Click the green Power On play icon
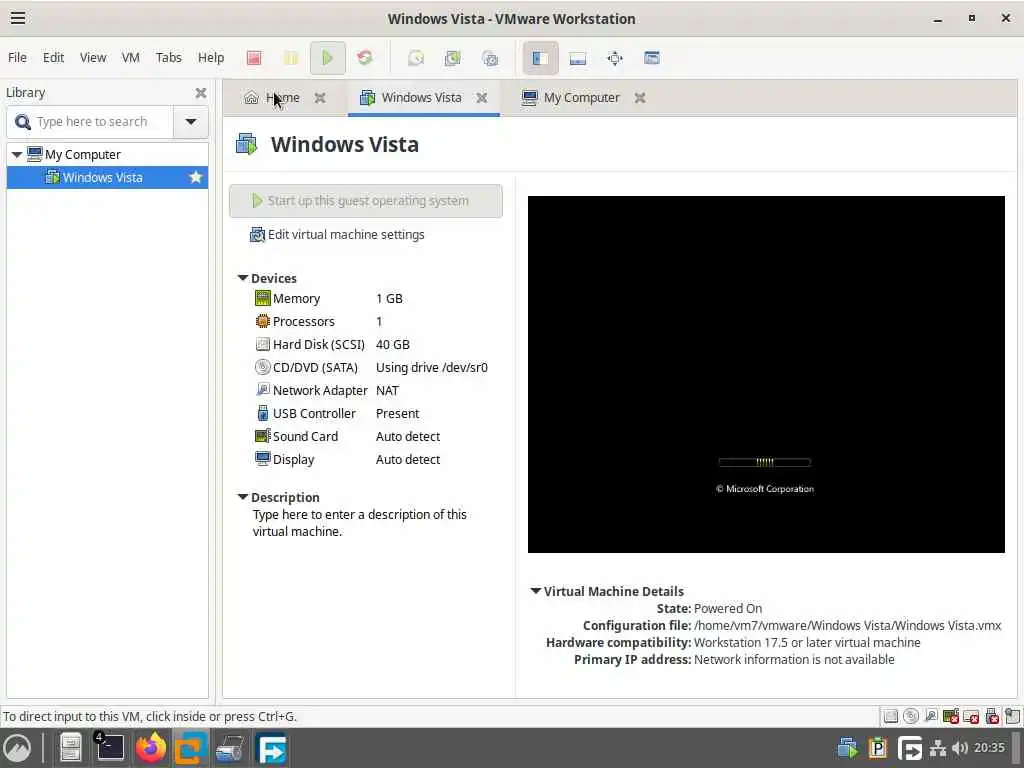The image size is (1024, 768). (x=327, y=58)
